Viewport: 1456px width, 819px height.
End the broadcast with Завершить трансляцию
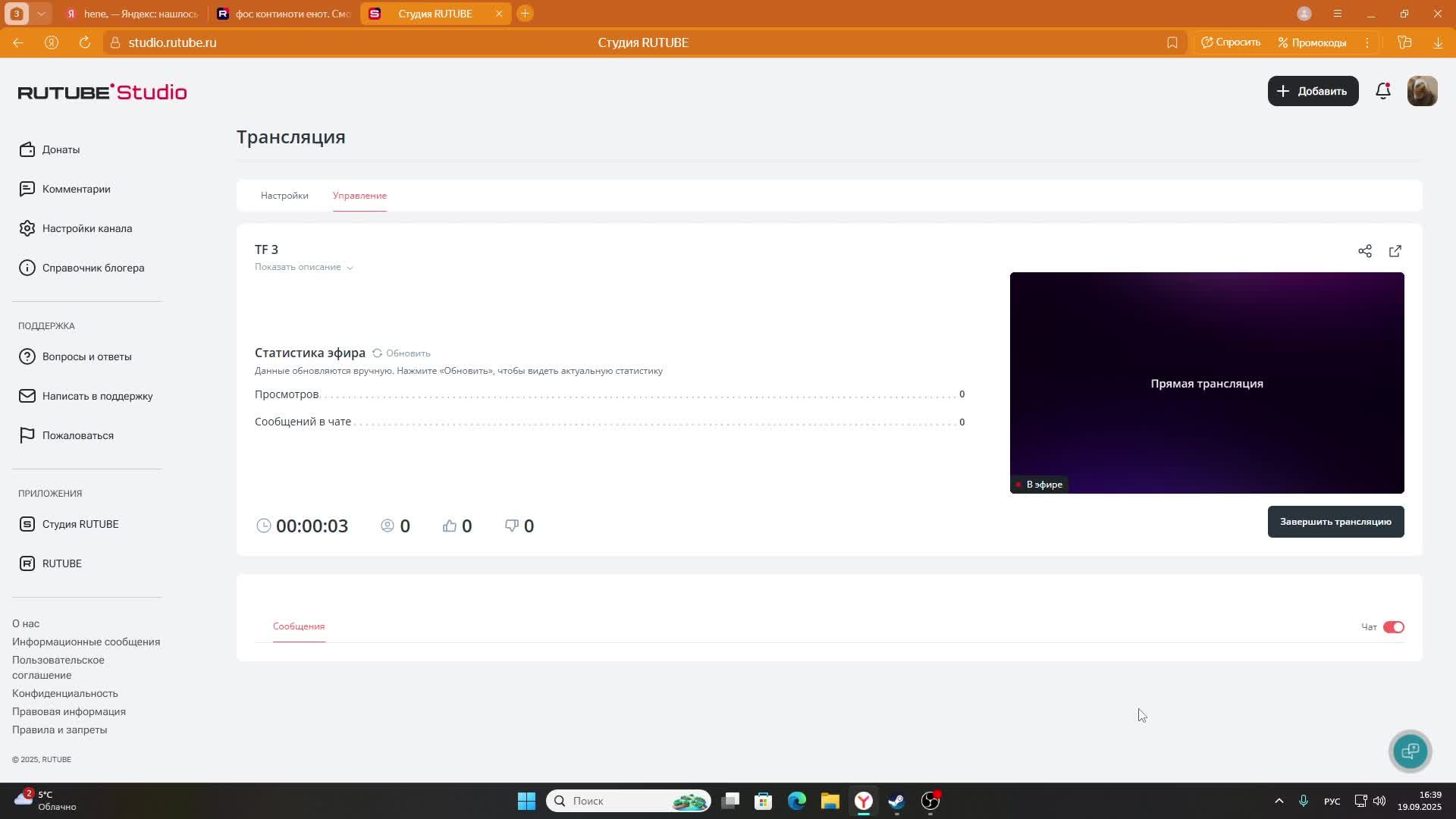(x=1335, y=522)
